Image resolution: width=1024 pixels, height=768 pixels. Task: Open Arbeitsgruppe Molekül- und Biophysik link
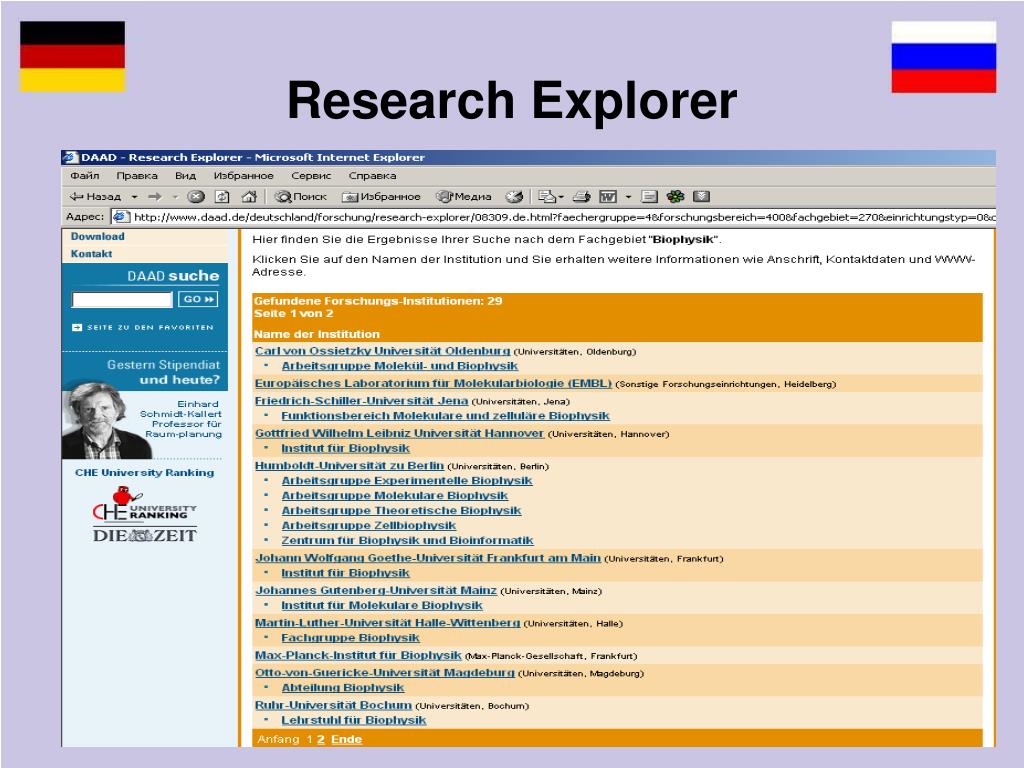(x=399, y=366)
